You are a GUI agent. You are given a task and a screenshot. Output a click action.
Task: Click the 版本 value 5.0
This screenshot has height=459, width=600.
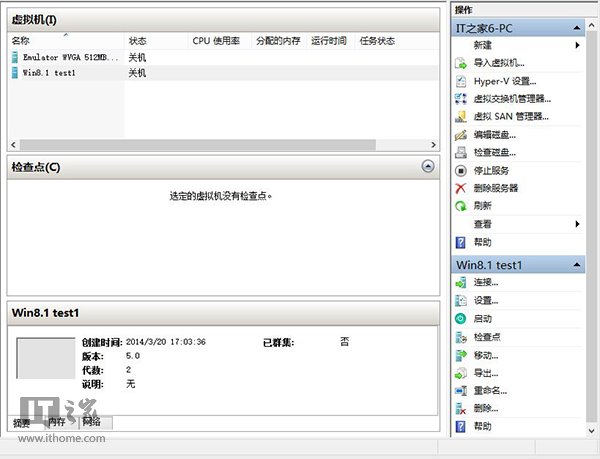click(x=133, y=356)
